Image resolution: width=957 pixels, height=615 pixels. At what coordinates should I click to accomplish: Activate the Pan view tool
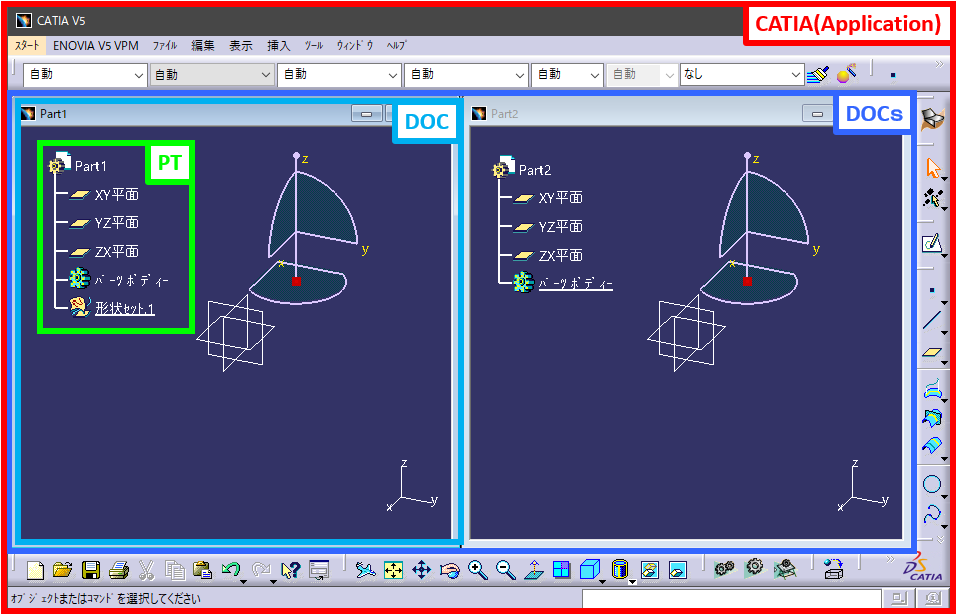point(421,570)
